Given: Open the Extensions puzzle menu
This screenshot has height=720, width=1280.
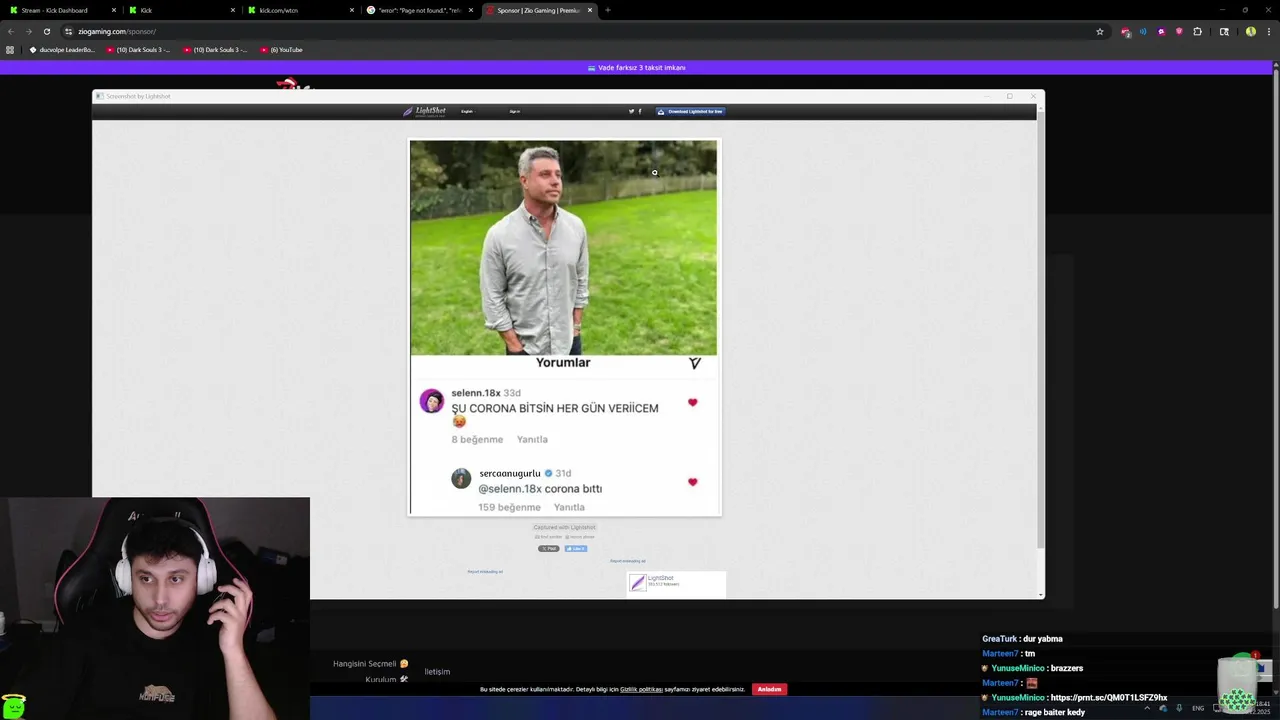Looking at the screenshot, I should [1197, 31].
